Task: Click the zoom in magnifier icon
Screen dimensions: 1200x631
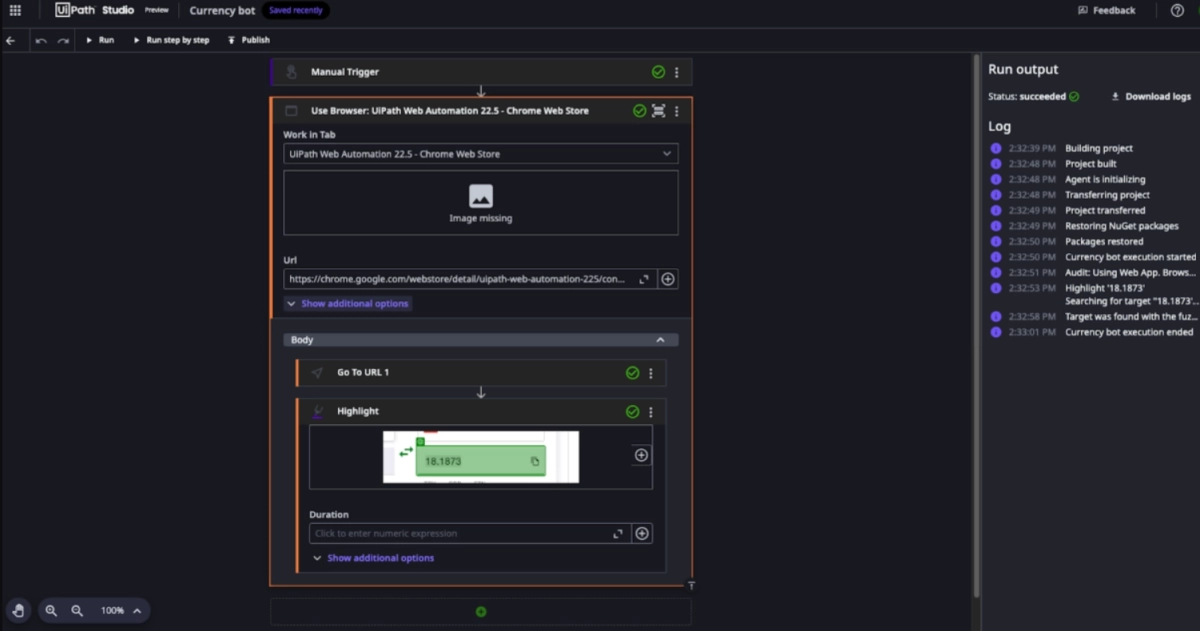Action: (51, 610)
